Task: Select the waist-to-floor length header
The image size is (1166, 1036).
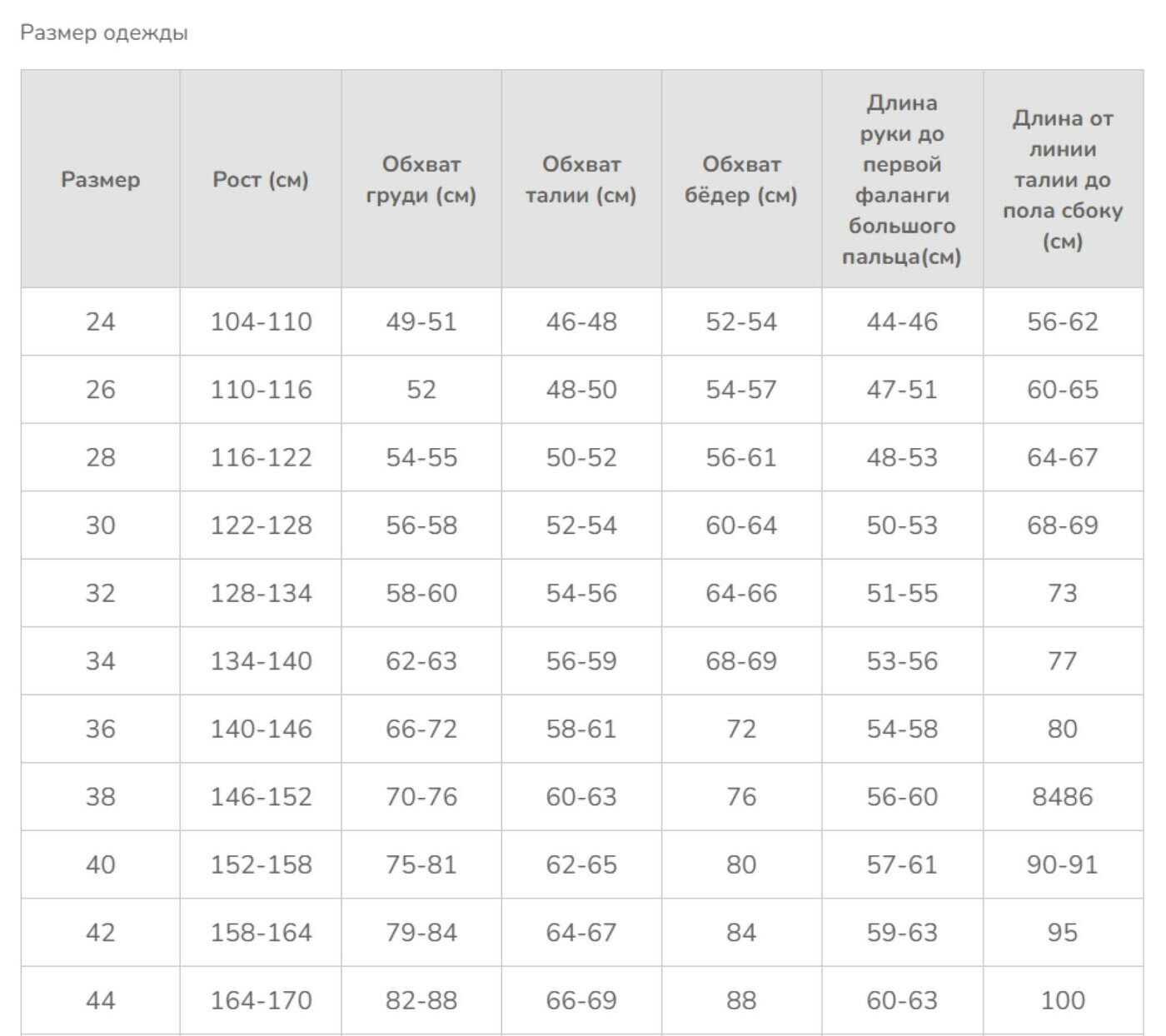Action: (1063, 180)
